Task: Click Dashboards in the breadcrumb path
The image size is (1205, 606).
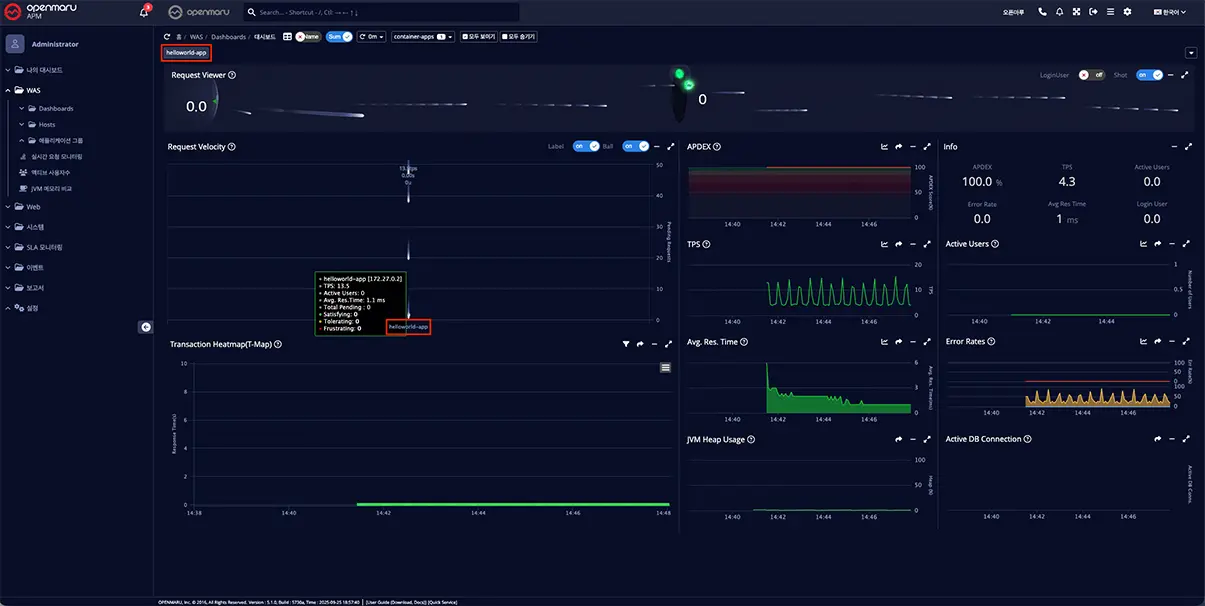Action: [227, 36]
